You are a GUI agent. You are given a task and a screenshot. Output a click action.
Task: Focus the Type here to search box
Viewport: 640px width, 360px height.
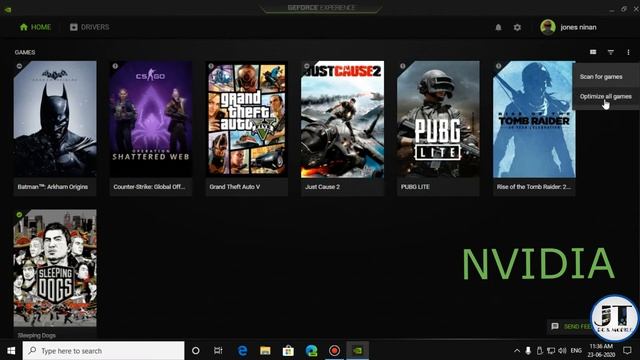103,351
